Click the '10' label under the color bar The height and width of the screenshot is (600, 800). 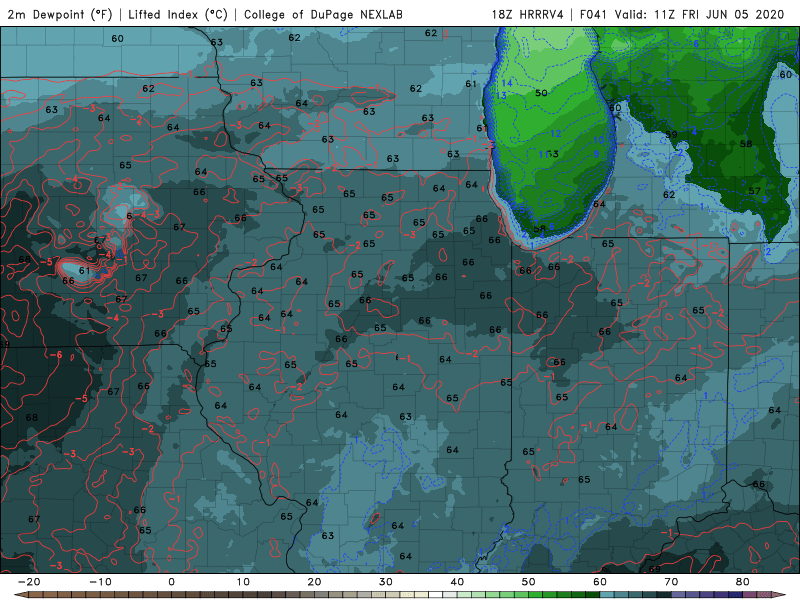tap(243, 582)
